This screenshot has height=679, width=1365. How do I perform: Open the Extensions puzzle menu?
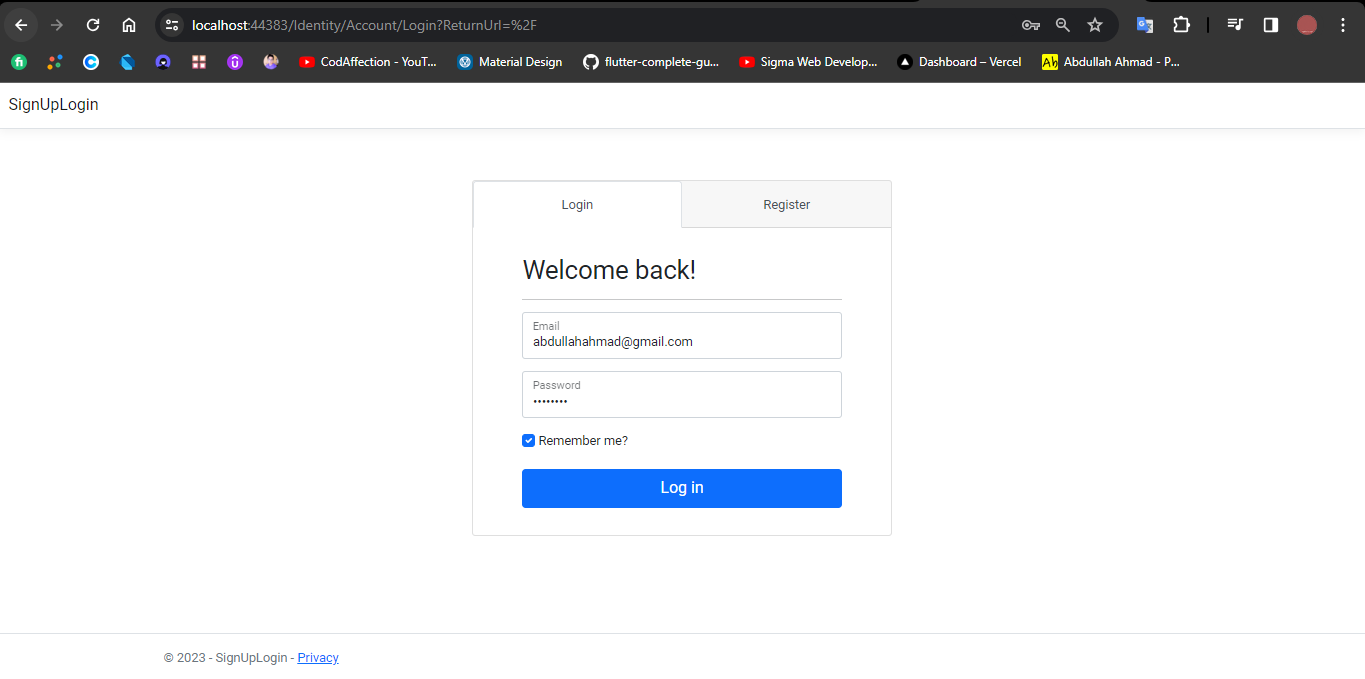click(x=1181, y=25)
